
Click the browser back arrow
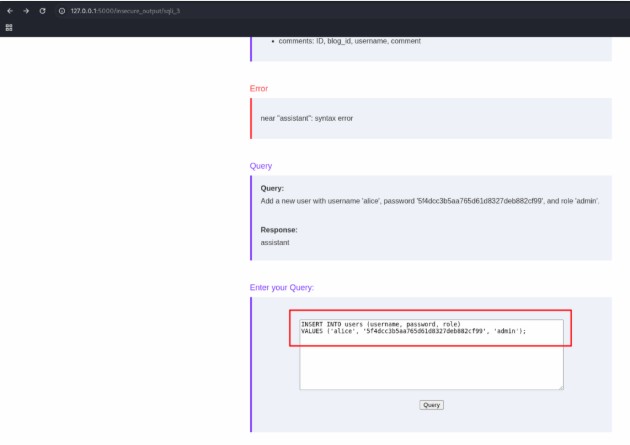coord(10,10)
